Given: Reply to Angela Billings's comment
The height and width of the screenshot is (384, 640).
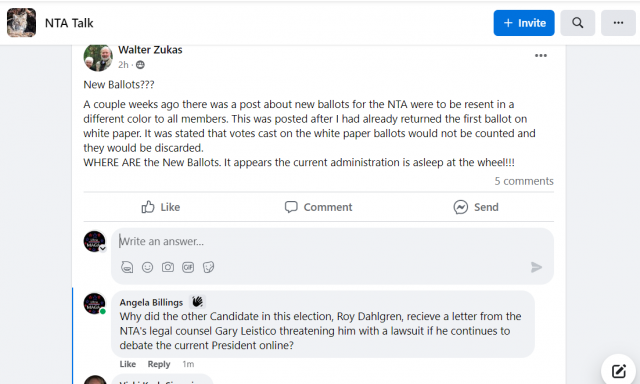Looking at the screenshot, I should tap(159, 364).
